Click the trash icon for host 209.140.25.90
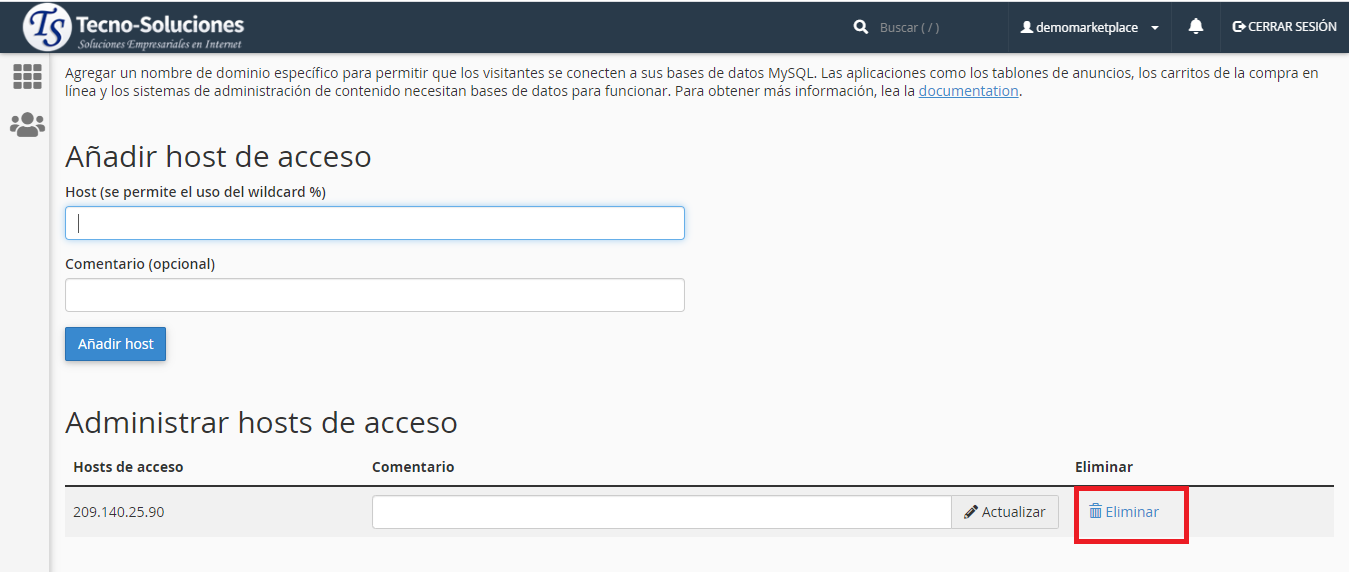The image size is (1349, 572). [1095, 512]
